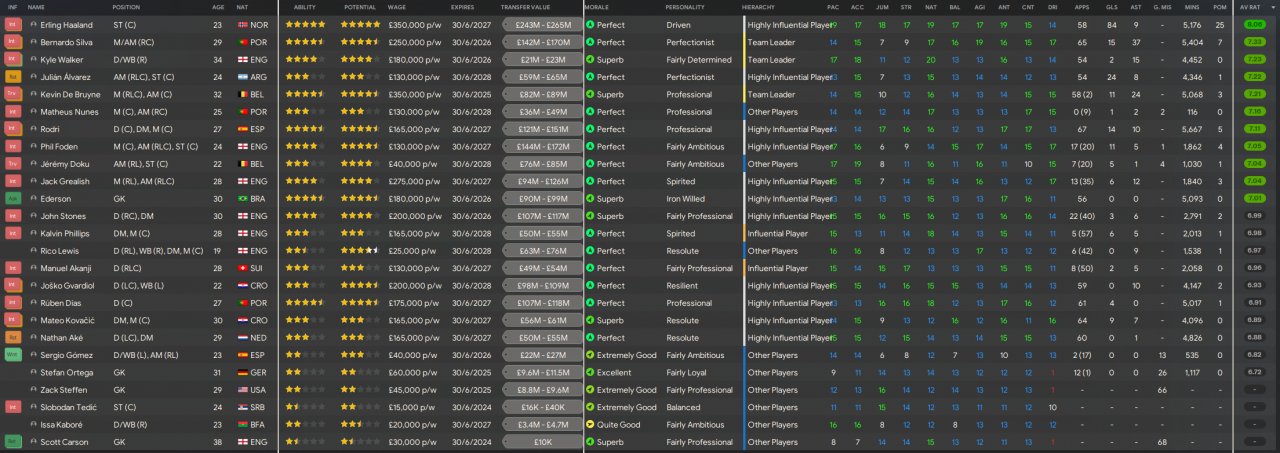
Task: Click Kyle Walker's Fairly Determined personality
Action: 699,59
